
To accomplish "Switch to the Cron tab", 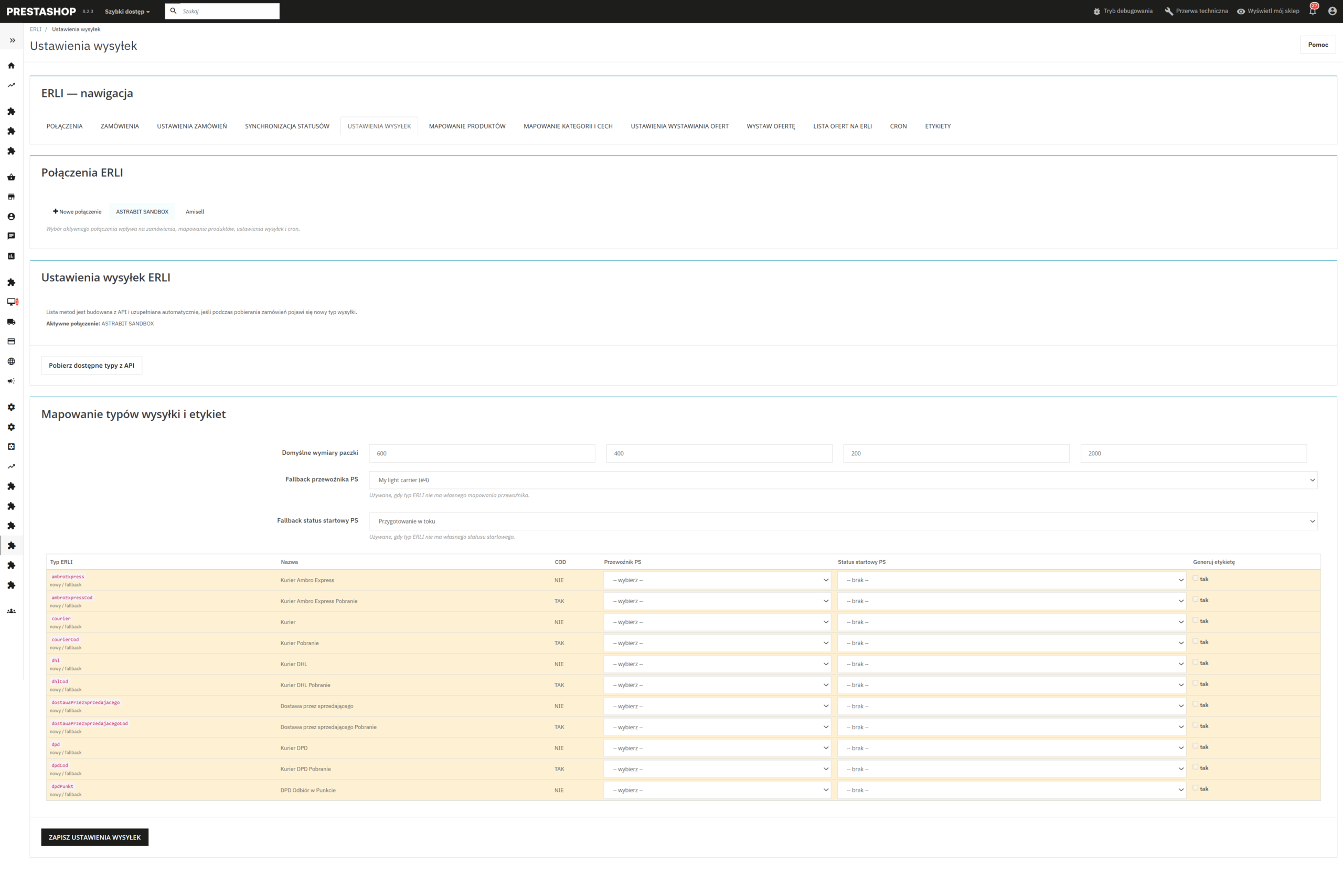I will pos(898,126).
